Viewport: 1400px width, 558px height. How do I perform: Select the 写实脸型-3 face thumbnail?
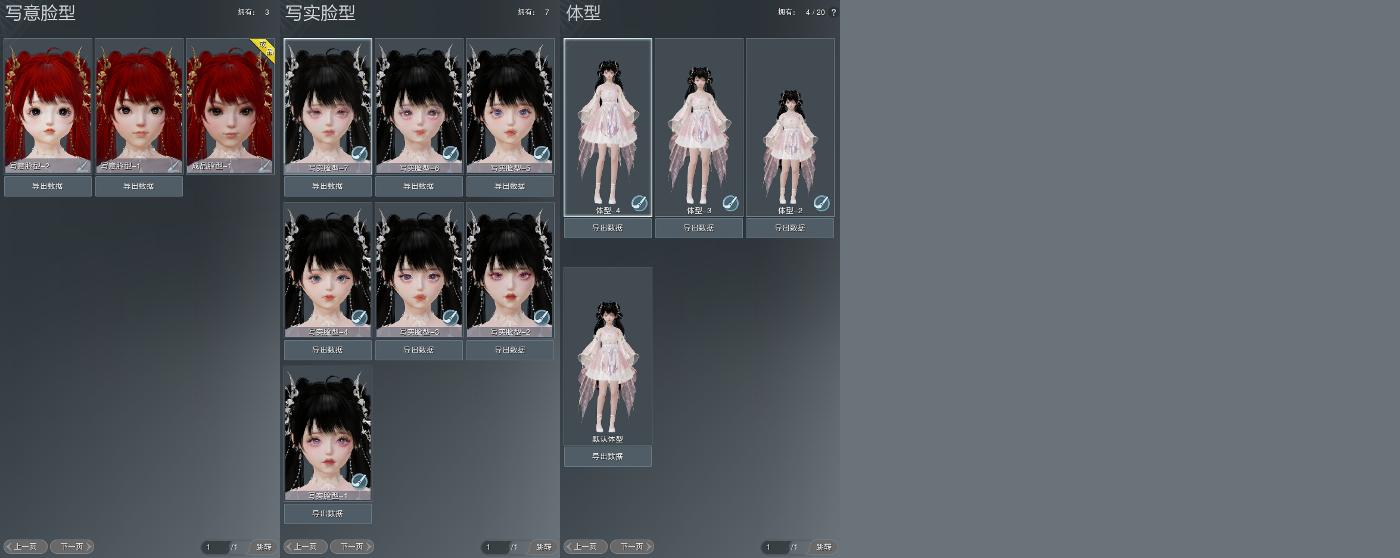point(419,270)
